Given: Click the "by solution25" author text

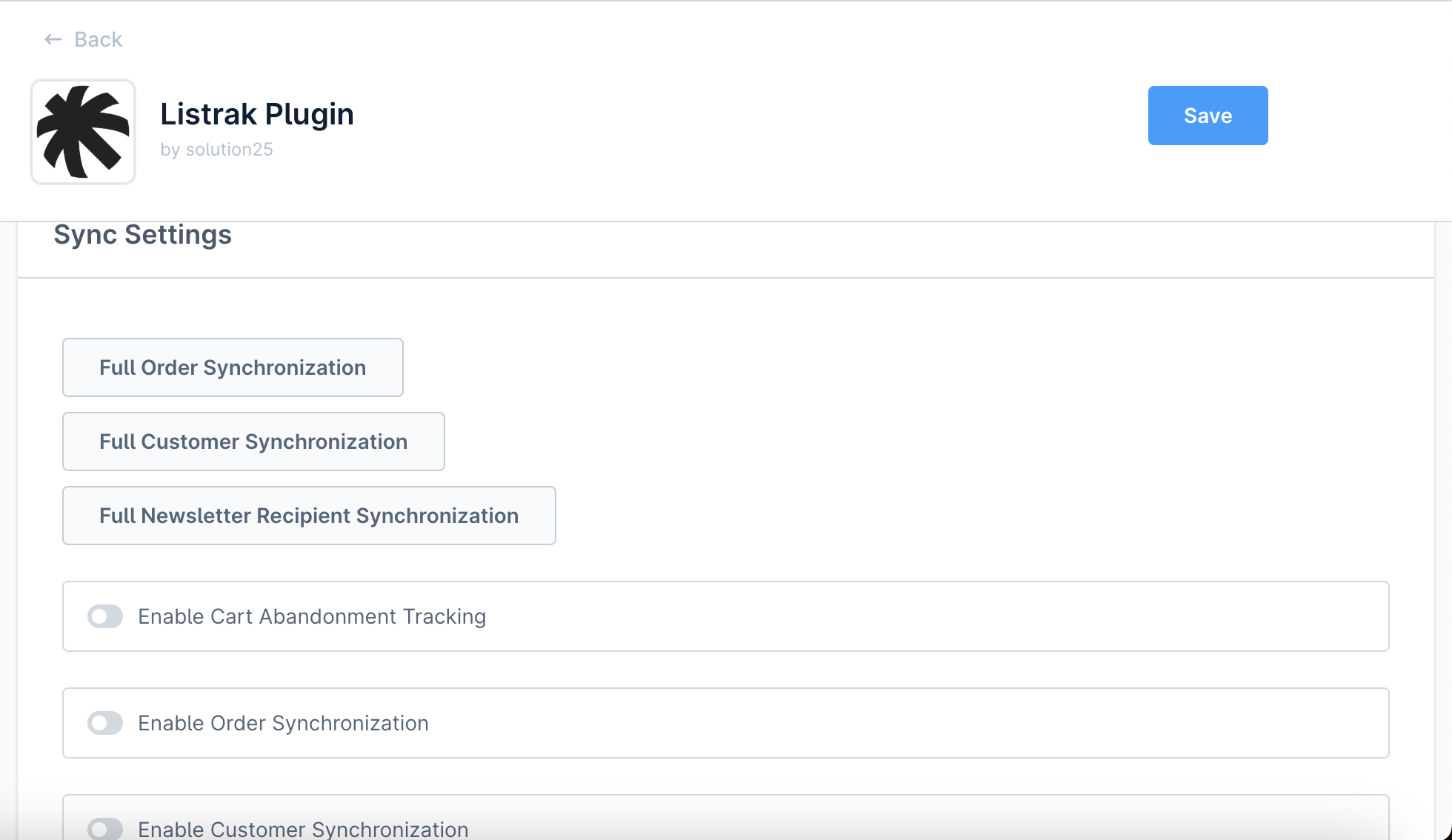Looking at the screenshot, I should 216,150.
